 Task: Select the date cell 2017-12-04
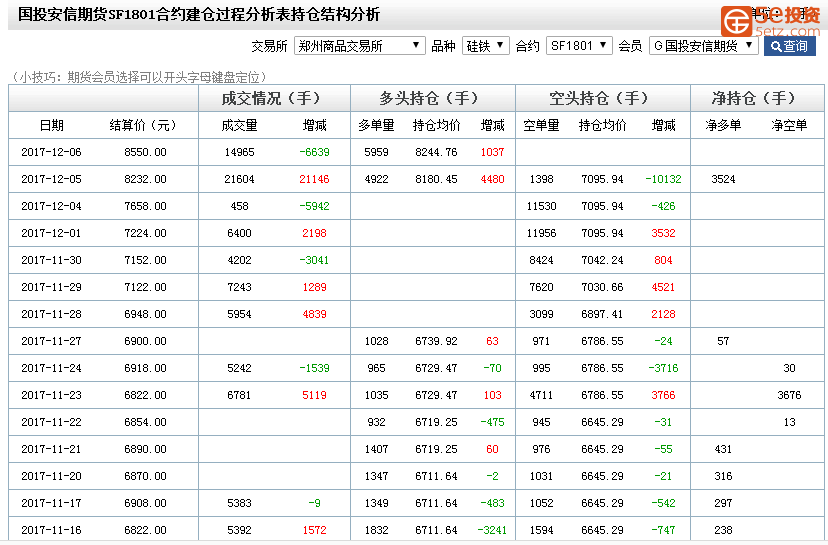click(x=51, y=206)
